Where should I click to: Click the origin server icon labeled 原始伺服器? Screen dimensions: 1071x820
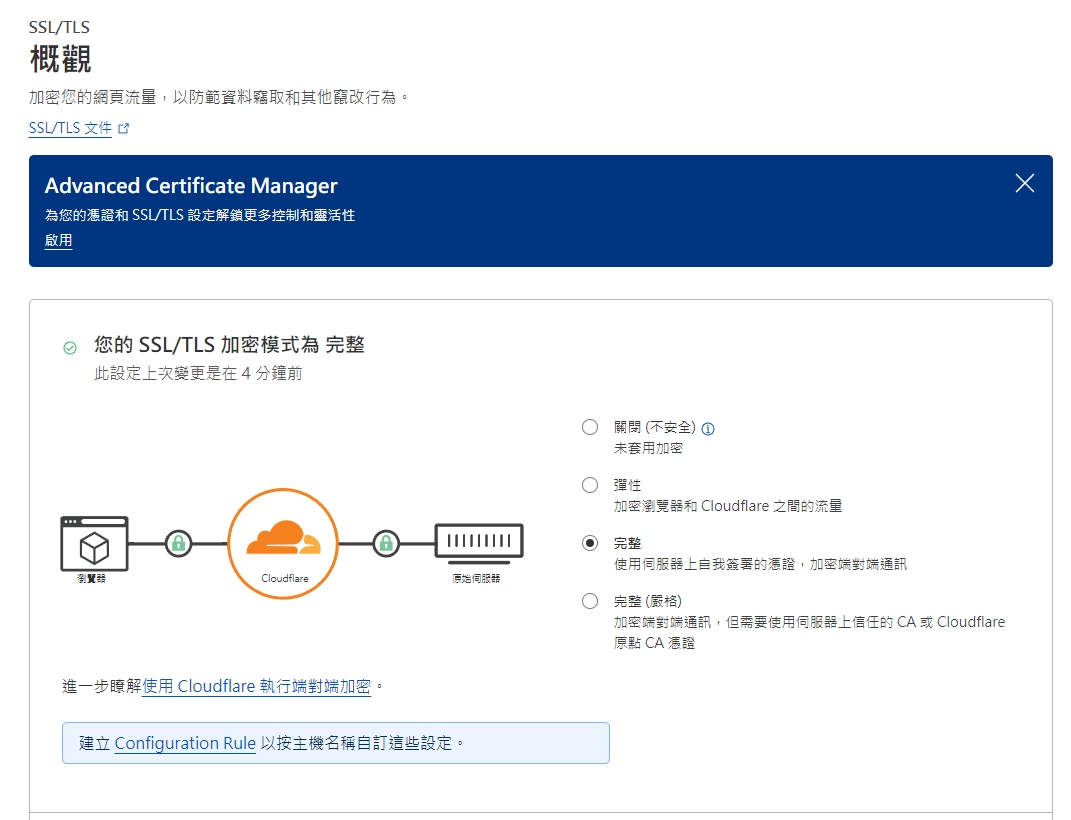[x=479, y=543]
